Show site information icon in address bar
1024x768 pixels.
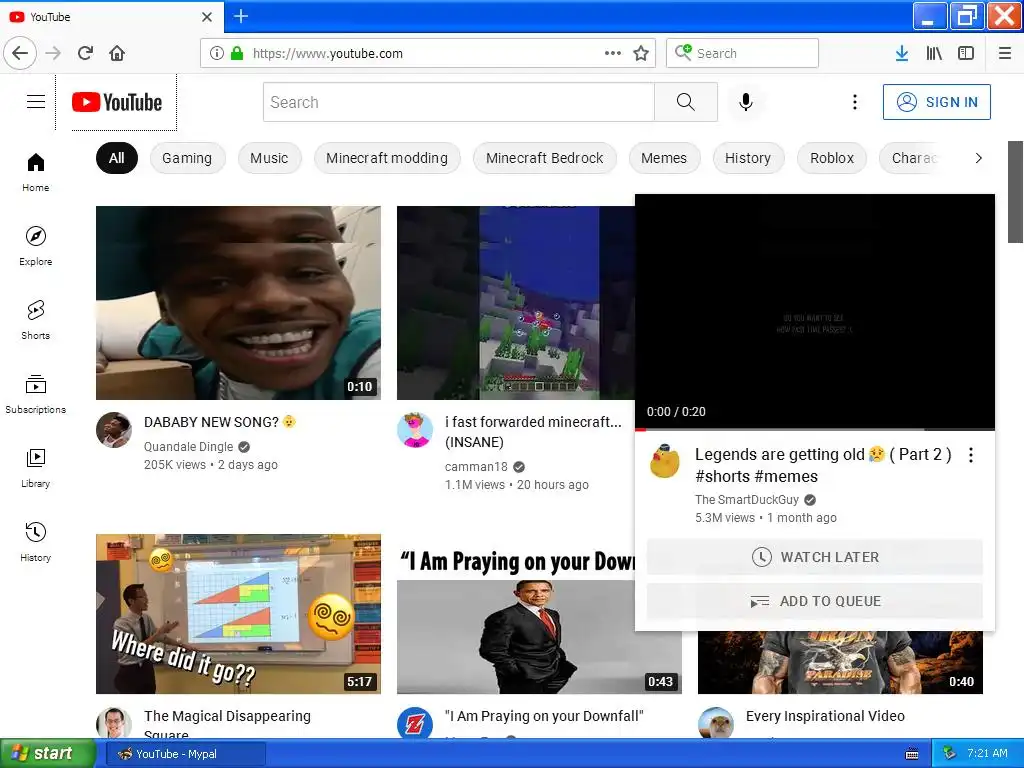(216, 53)
